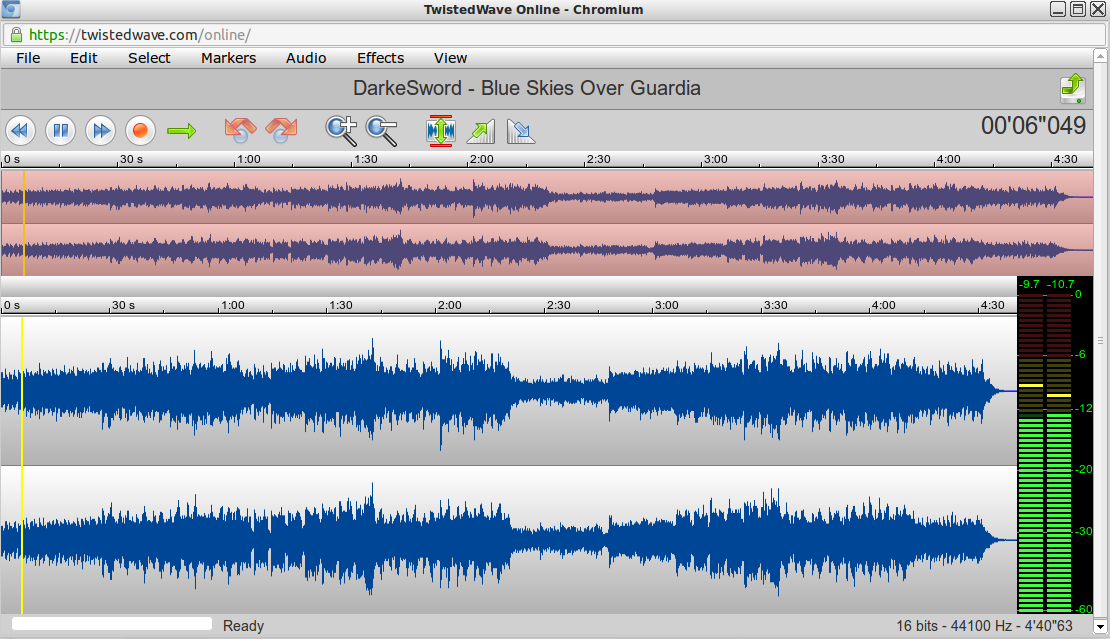Pause the audio playback
This screenshot has height=639, width=1110.
61,130
